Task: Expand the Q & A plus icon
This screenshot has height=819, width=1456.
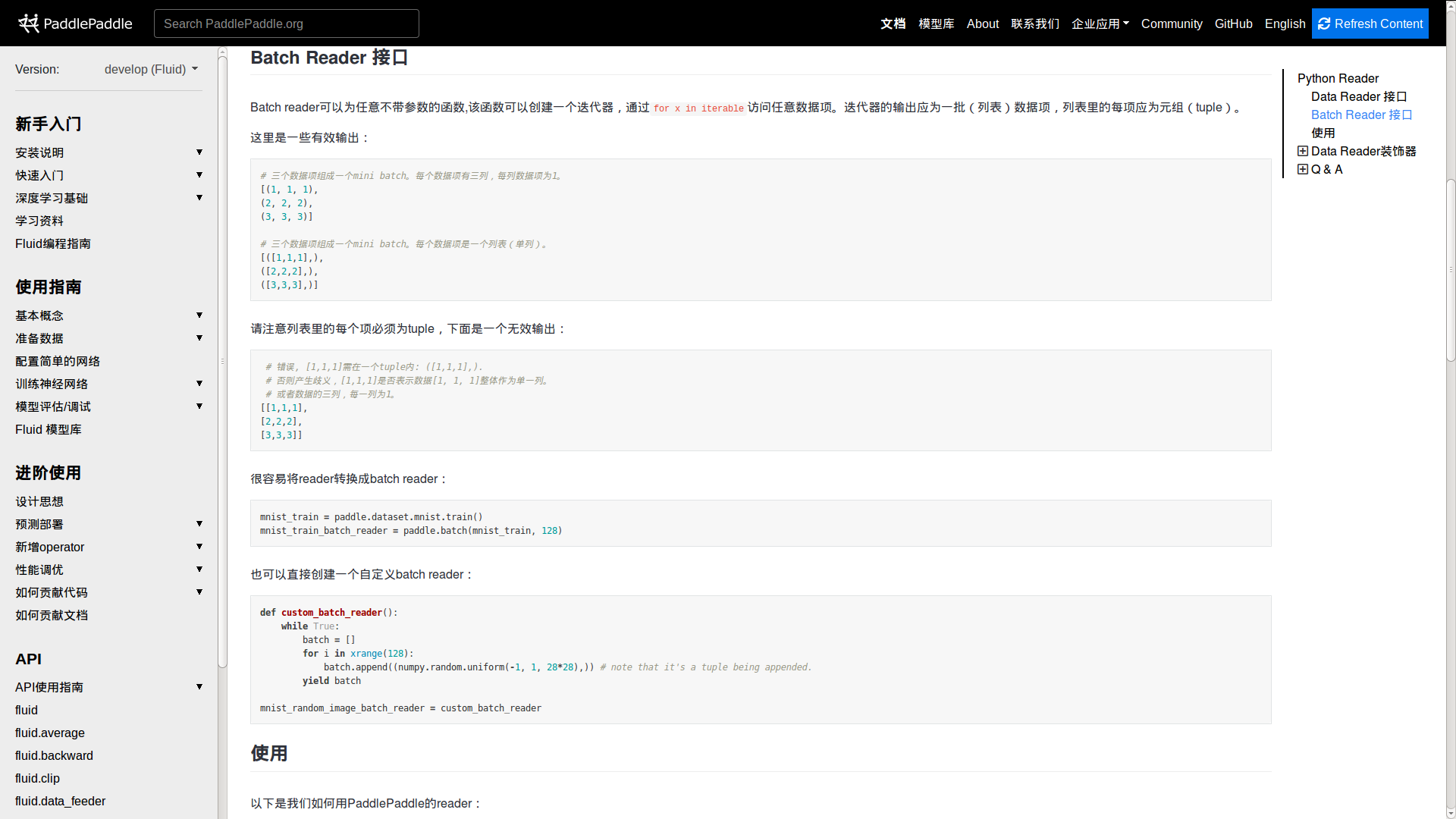Action: [x=1303, y=169]
